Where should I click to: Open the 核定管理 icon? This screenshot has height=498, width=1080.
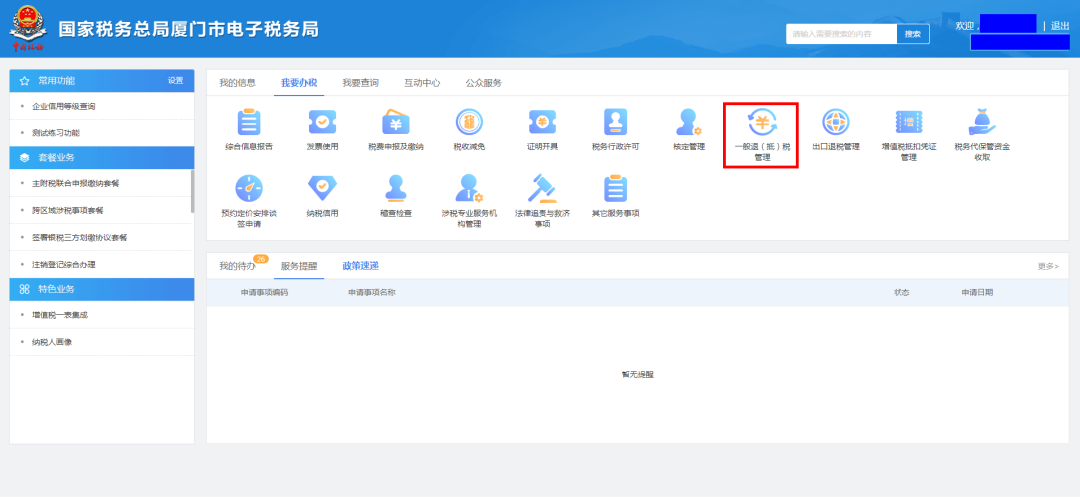[x=689, y=123]
